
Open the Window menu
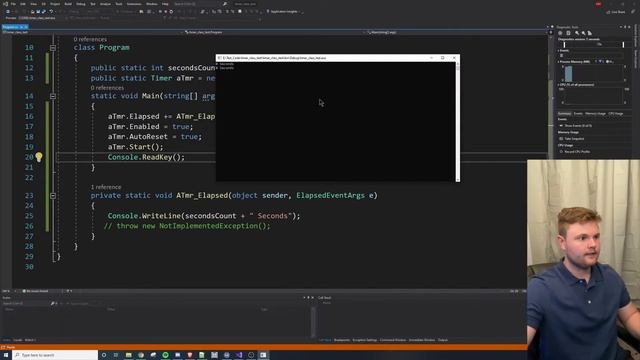[151, 4]
